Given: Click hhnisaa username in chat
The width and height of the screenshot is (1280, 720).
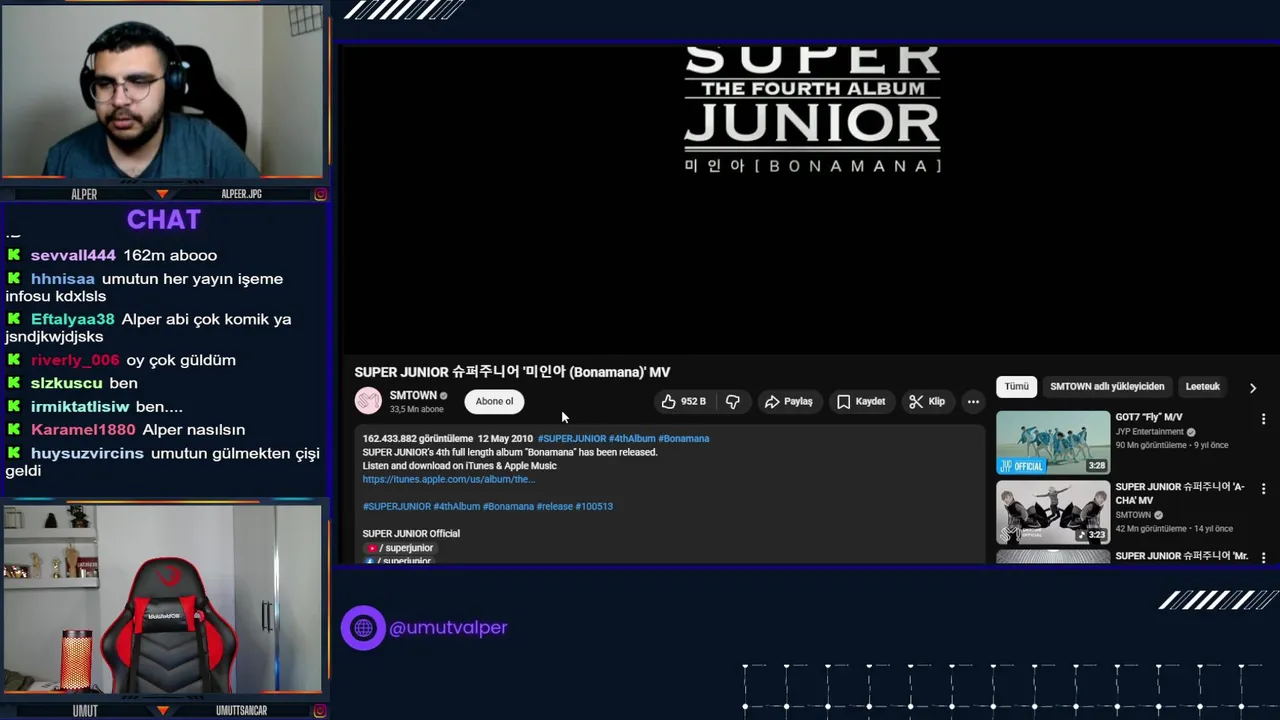Looking at the screenshot, I should (x=63, y=279).
